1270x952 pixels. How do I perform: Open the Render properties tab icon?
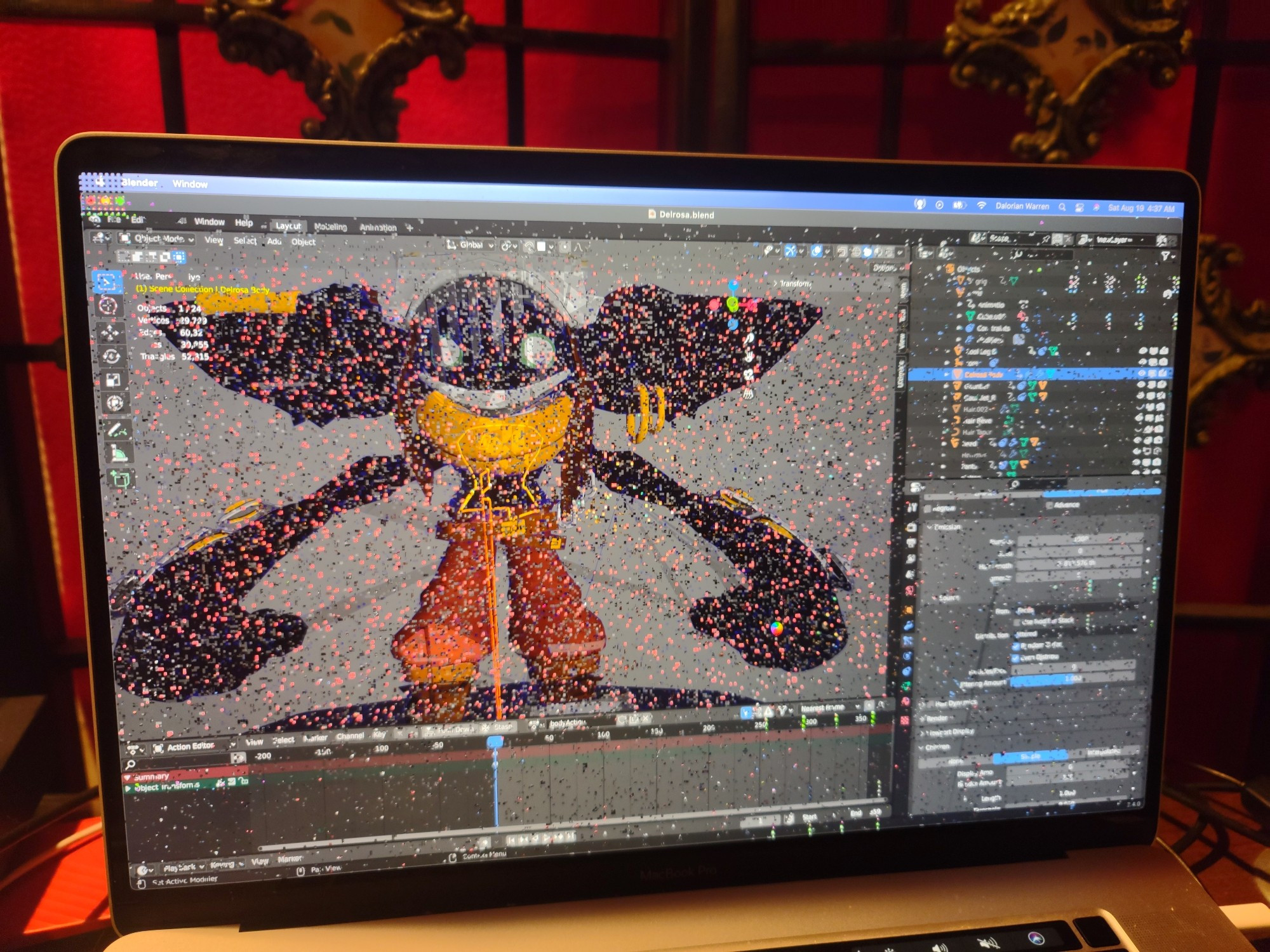pos(911,527)
